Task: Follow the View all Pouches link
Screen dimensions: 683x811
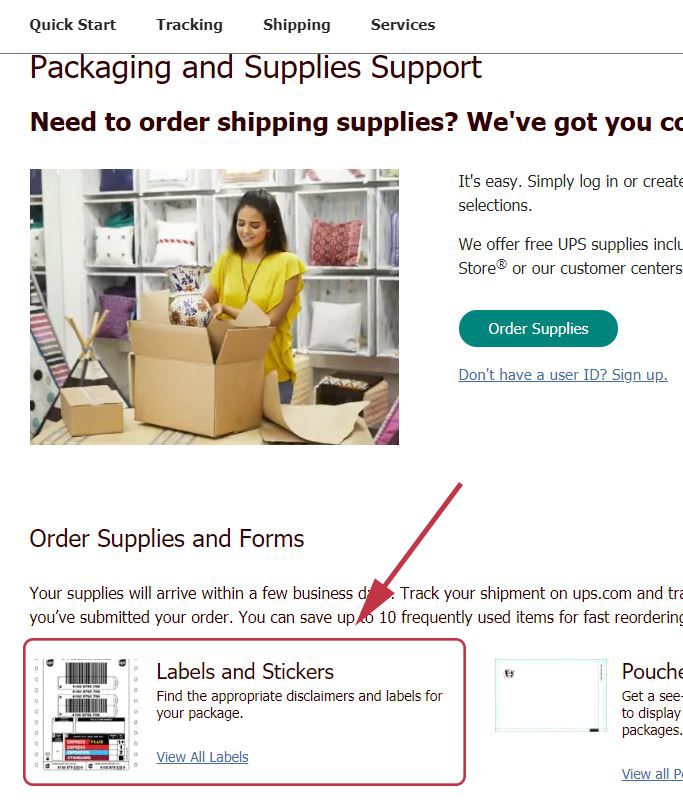Action: point(652,774)
